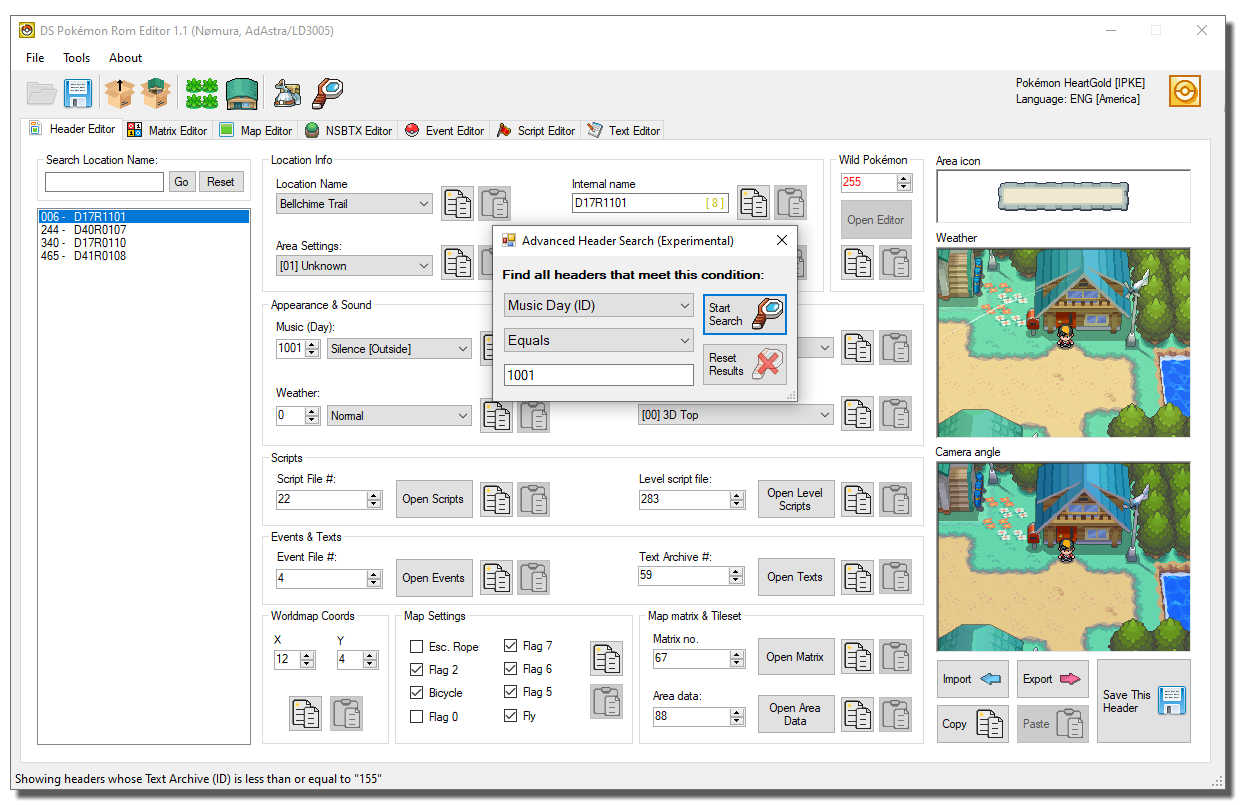Expand the [00] 3D Top camera dropdown
The width and height of the screenshot is (1243, 805).
736,415
